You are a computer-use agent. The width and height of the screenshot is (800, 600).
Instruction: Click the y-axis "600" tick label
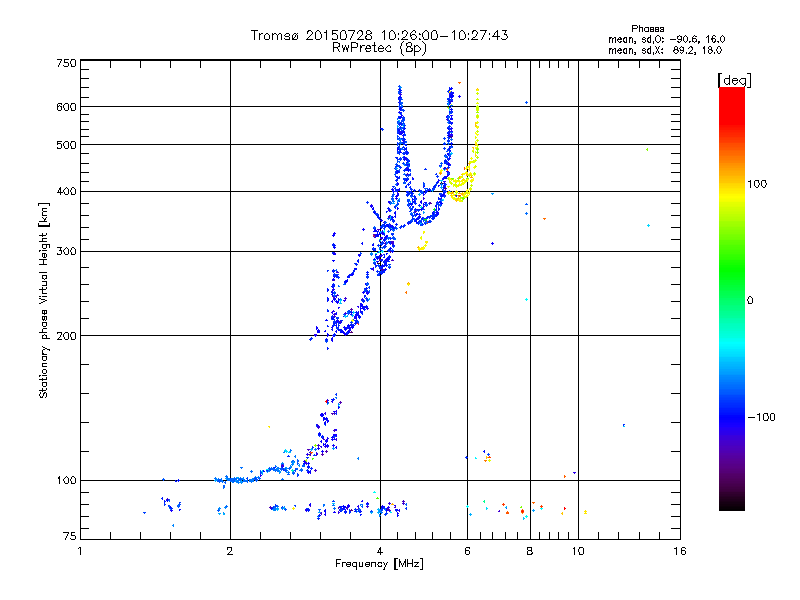point(66,107)
